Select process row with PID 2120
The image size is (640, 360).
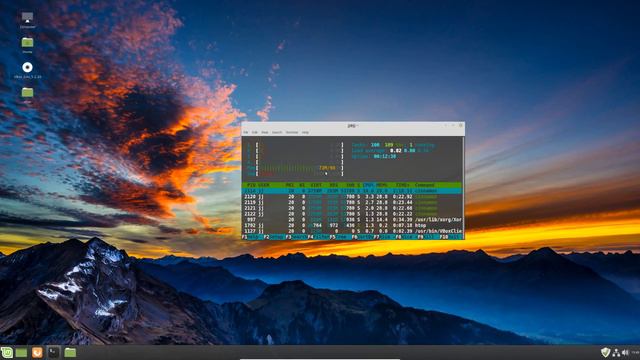(352, 196)
